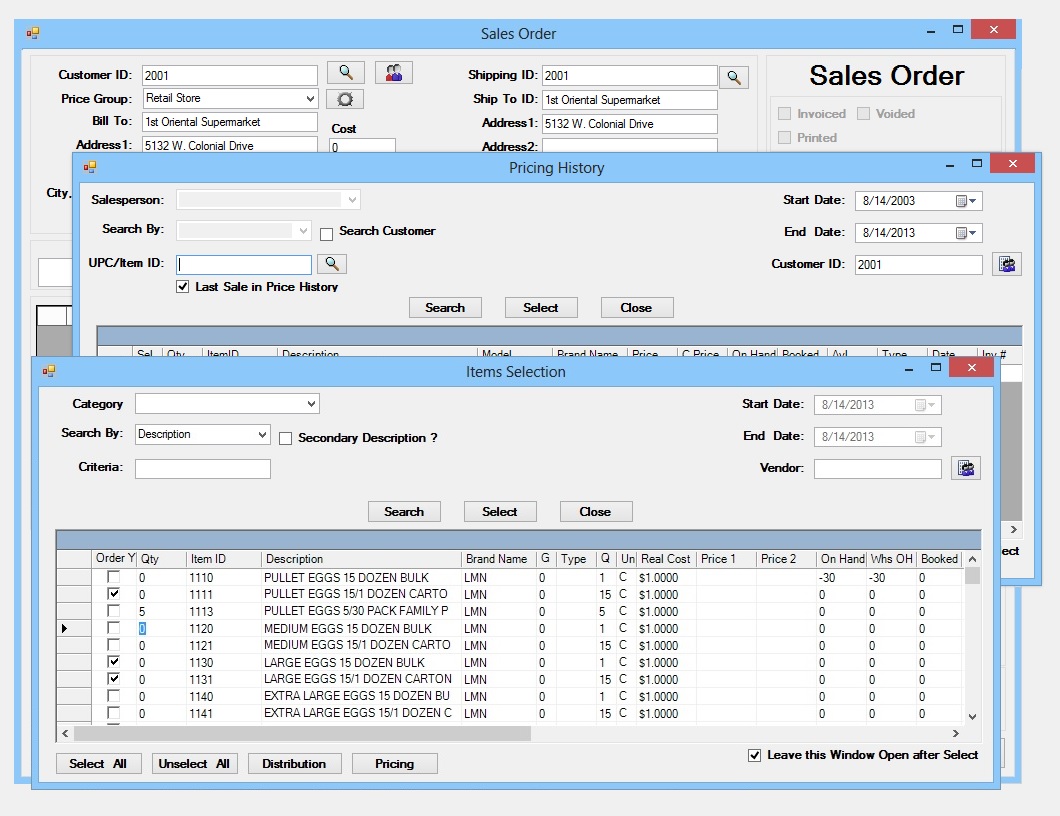Click the Select All button
Viewport: 1060px width, 816px height.
(98, 764)
